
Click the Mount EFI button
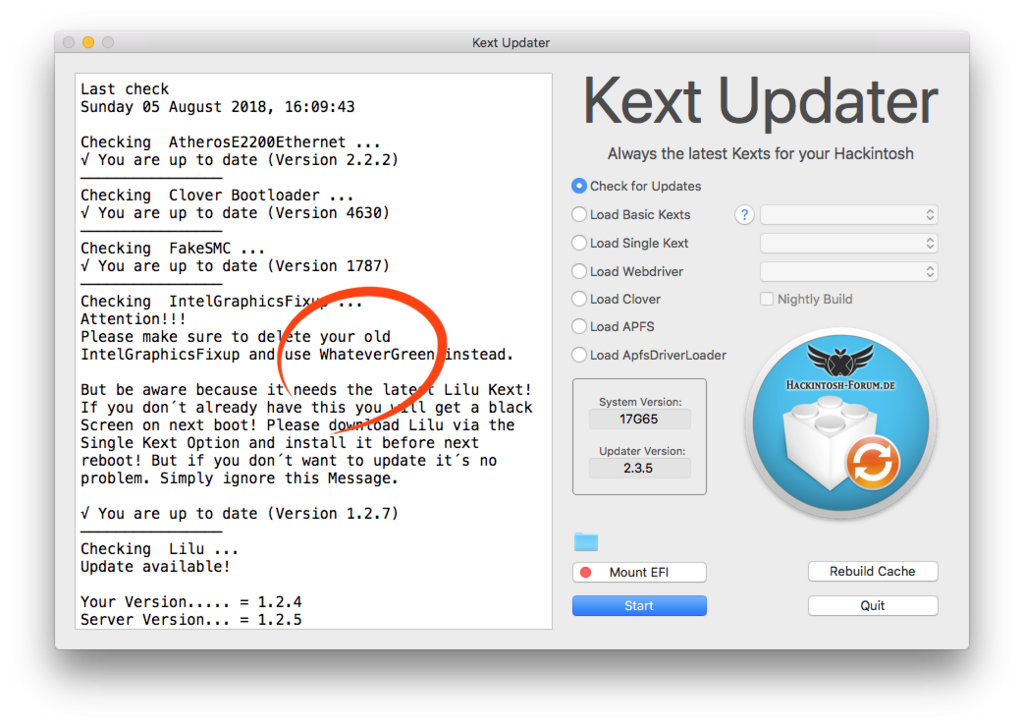point(639,573)
